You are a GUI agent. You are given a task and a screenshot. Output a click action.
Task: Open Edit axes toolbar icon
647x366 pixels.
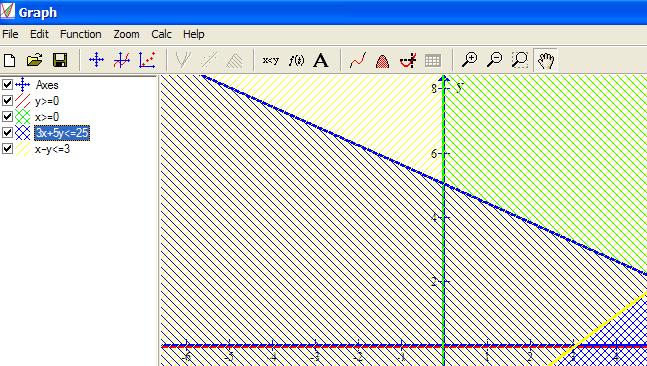coord(96,61)
